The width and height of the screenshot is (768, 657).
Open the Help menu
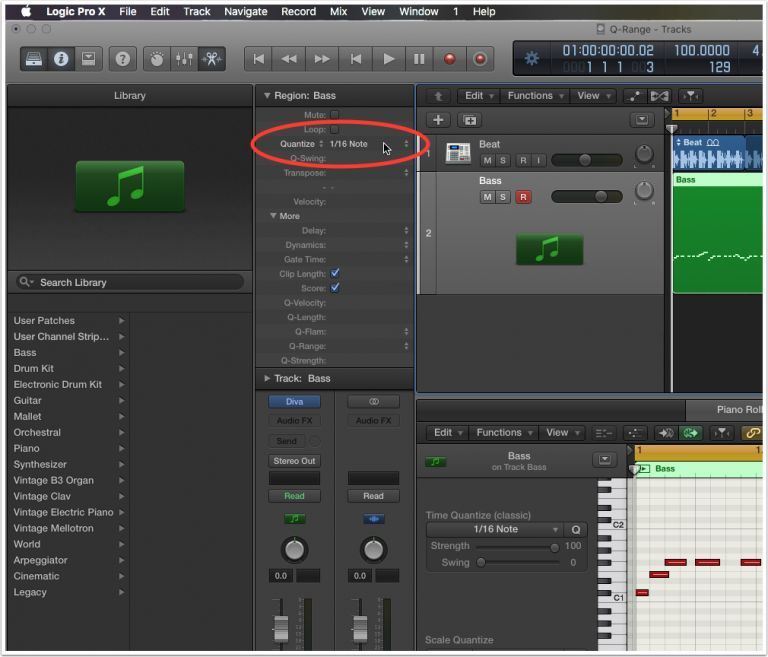click(x=484, y=11)
